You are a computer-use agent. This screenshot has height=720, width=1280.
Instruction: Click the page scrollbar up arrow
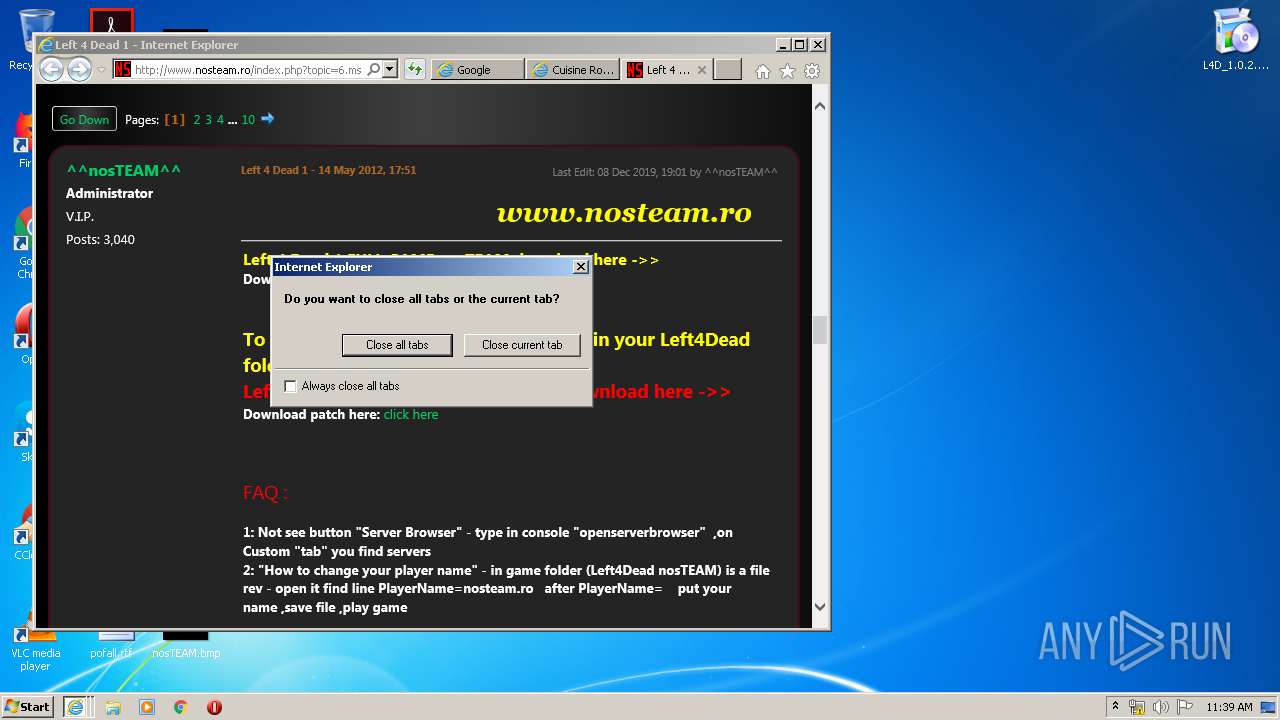pos(820,105)
